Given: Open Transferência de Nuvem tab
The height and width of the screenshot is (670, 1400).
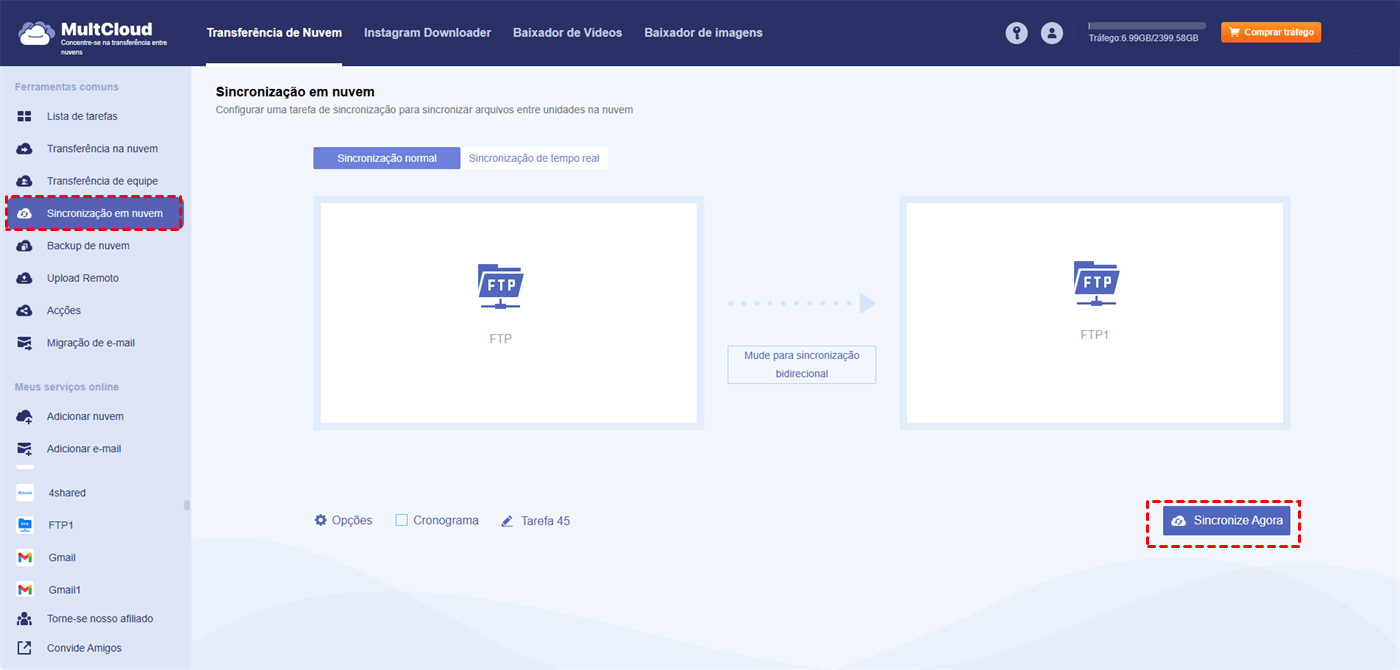Looking at the screenshot, I should (274, 33).
